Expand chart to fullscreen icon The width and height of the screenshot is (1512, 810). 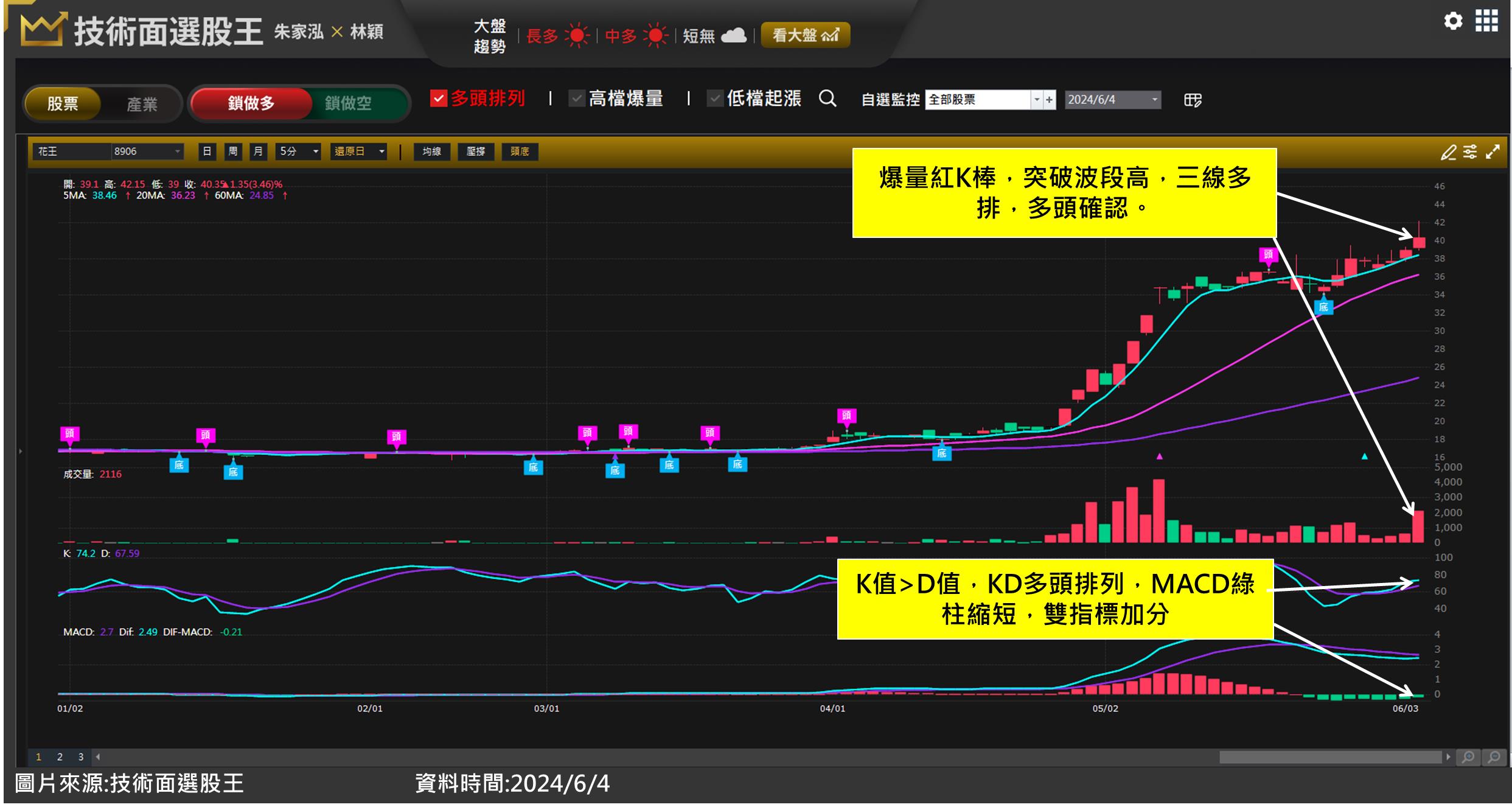[x=1493, y=152]
